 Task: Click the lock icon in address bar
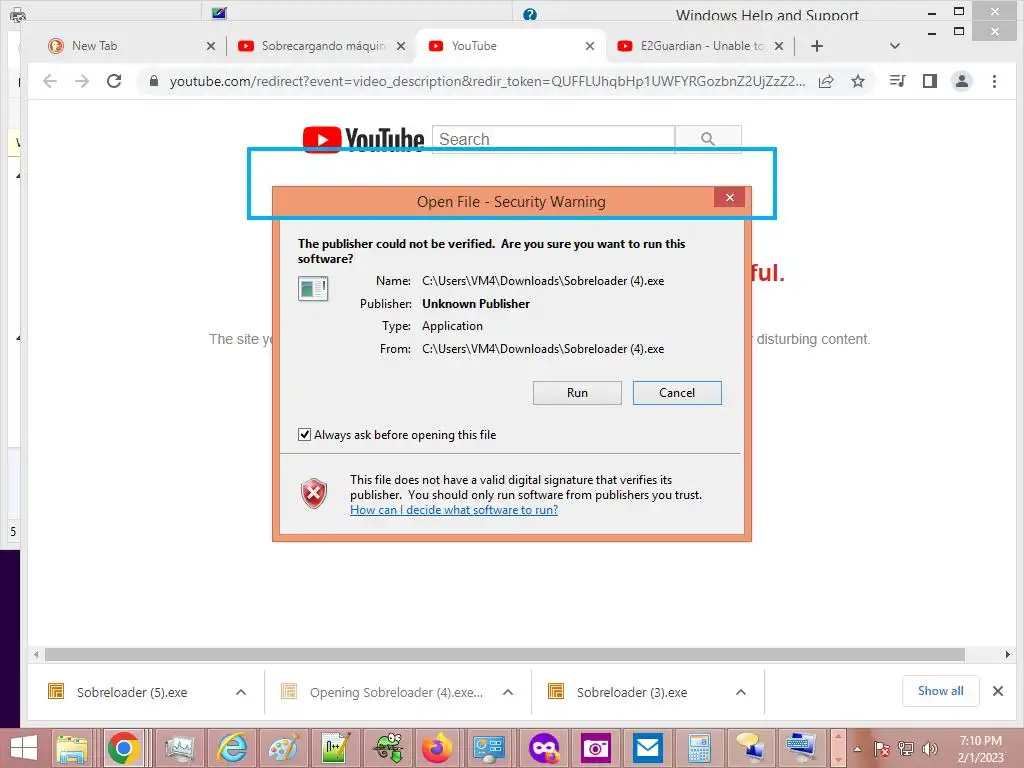click(153, 81)
